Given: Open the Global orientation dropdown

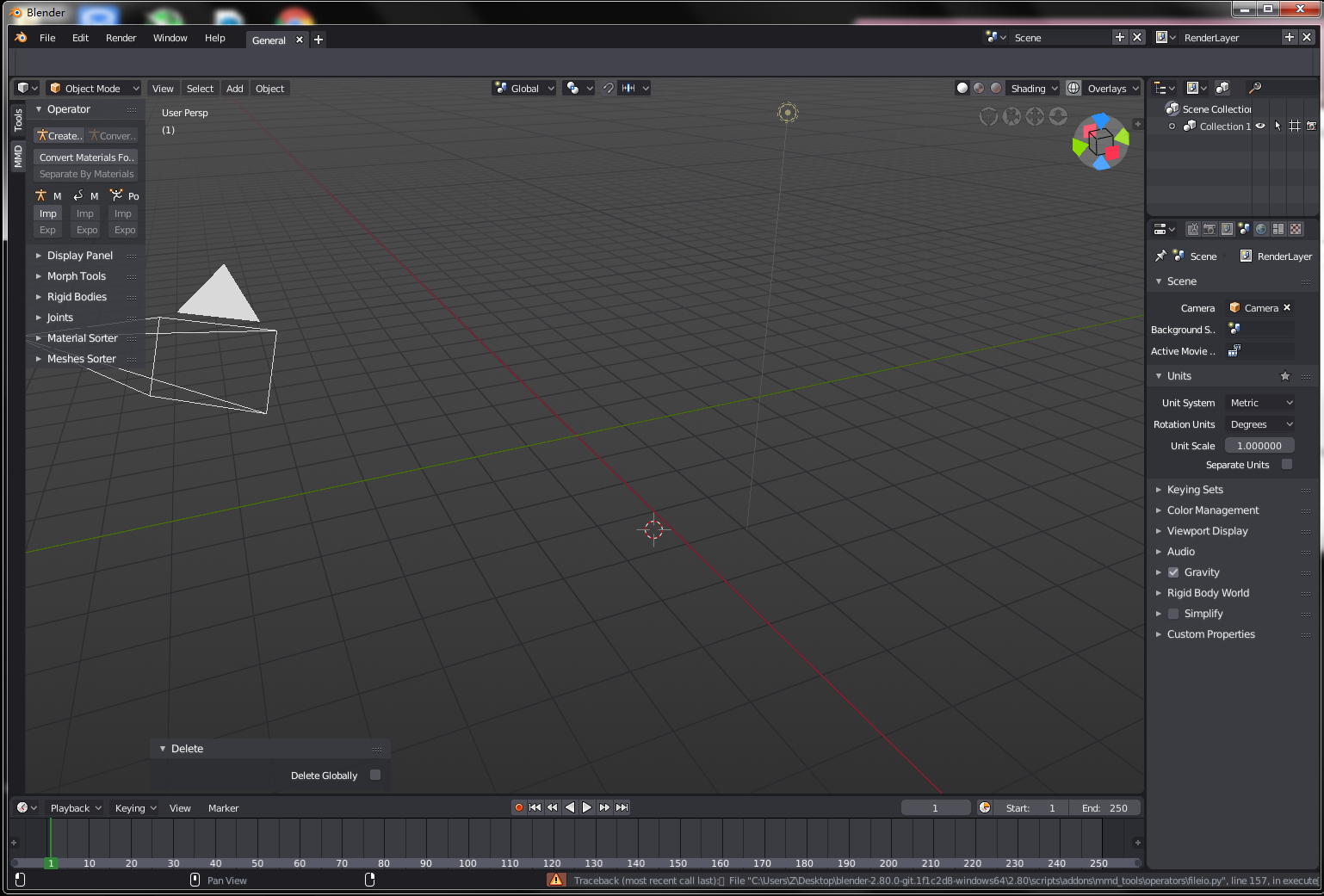Looking at the screenshot, I should [523, 88].
